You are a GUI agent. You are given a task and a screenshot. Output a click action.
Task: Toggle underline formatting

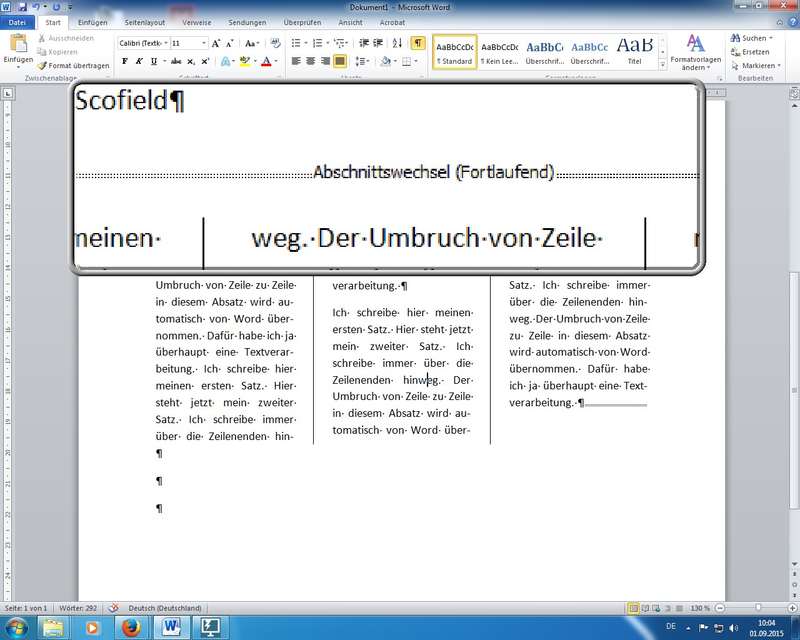coord(153,61)
